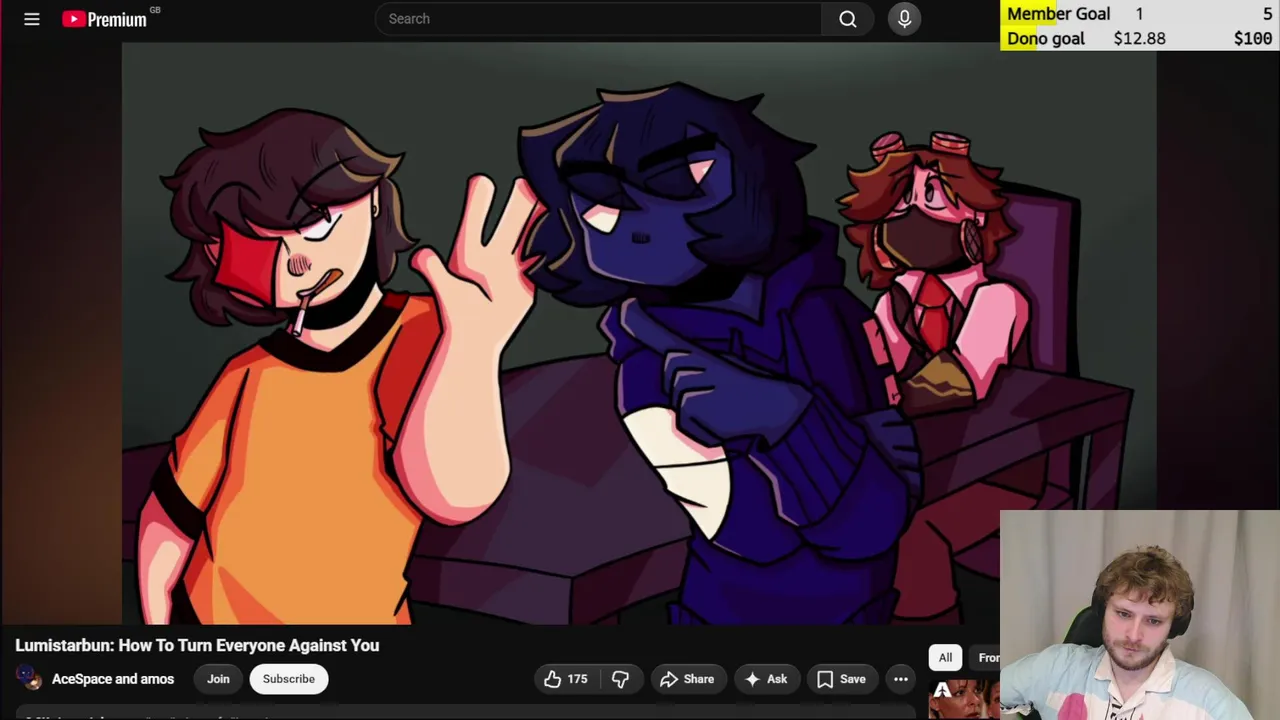This screenshot has width=1280, height=720.
Task: Click the magnifying glass search button
Action: [848, 19]
